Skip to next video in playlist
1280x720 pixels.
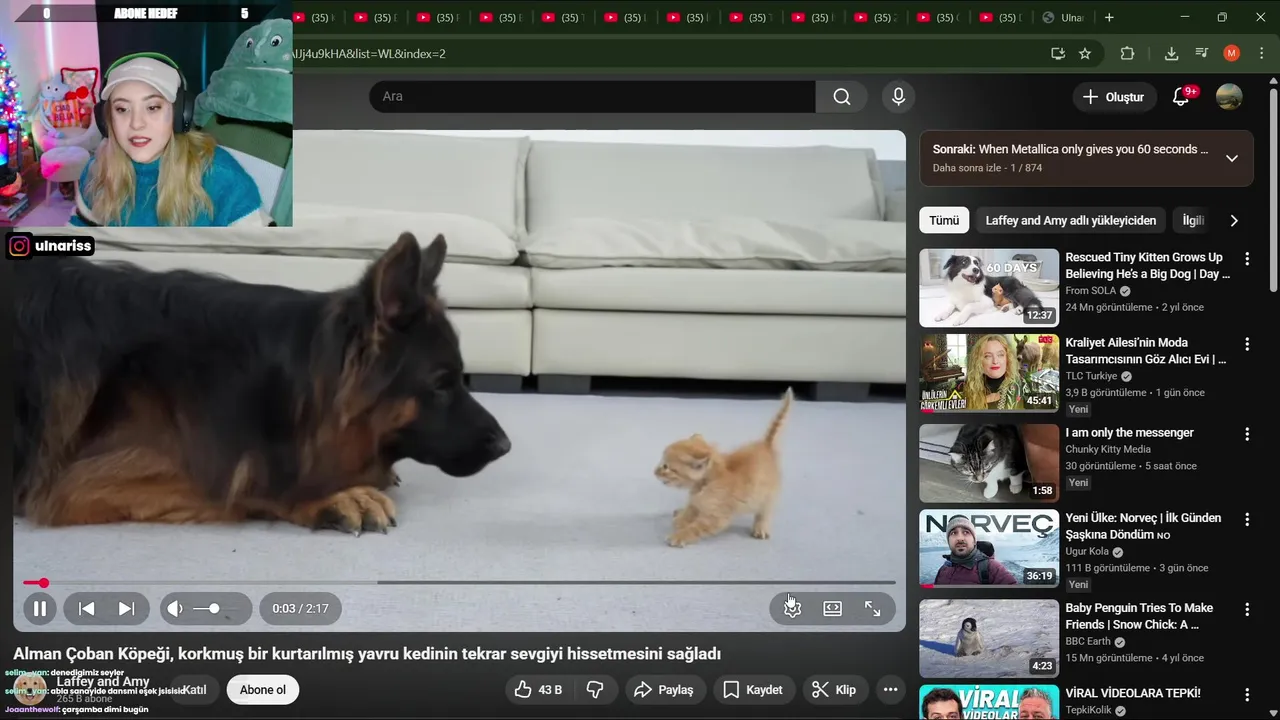(x=126, y=608)
